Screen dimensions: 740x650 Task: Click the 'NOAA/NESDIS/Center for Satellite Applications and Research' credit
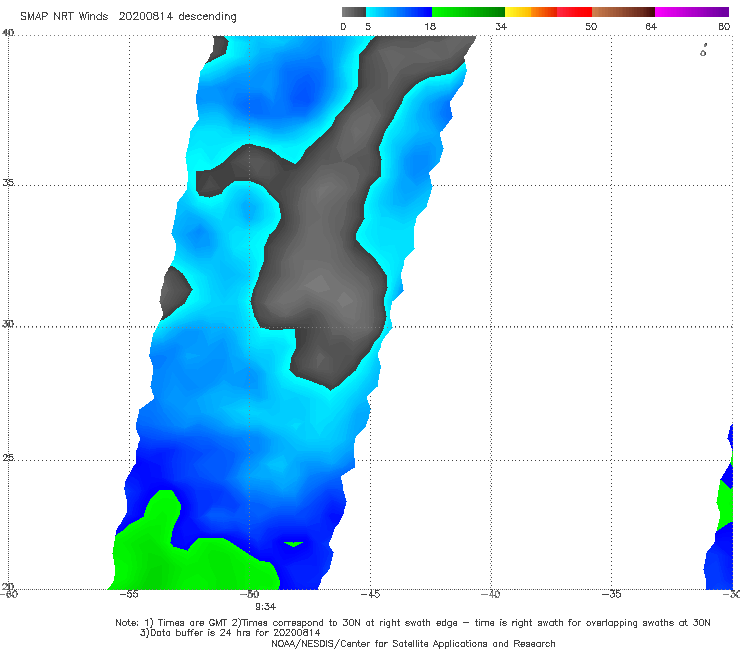[413, 644]
